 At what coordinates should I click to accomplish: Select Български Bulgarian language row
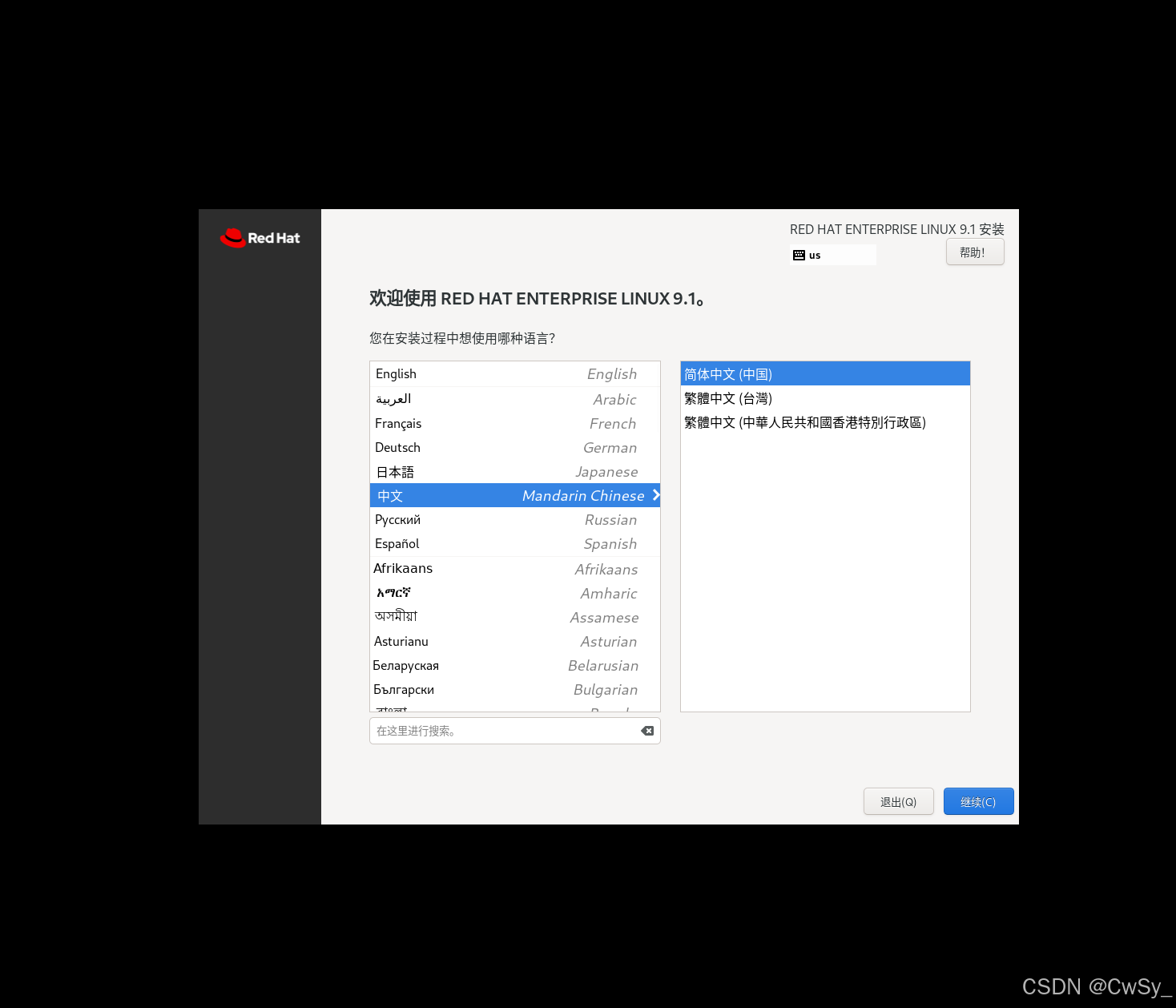pos(514,689)
